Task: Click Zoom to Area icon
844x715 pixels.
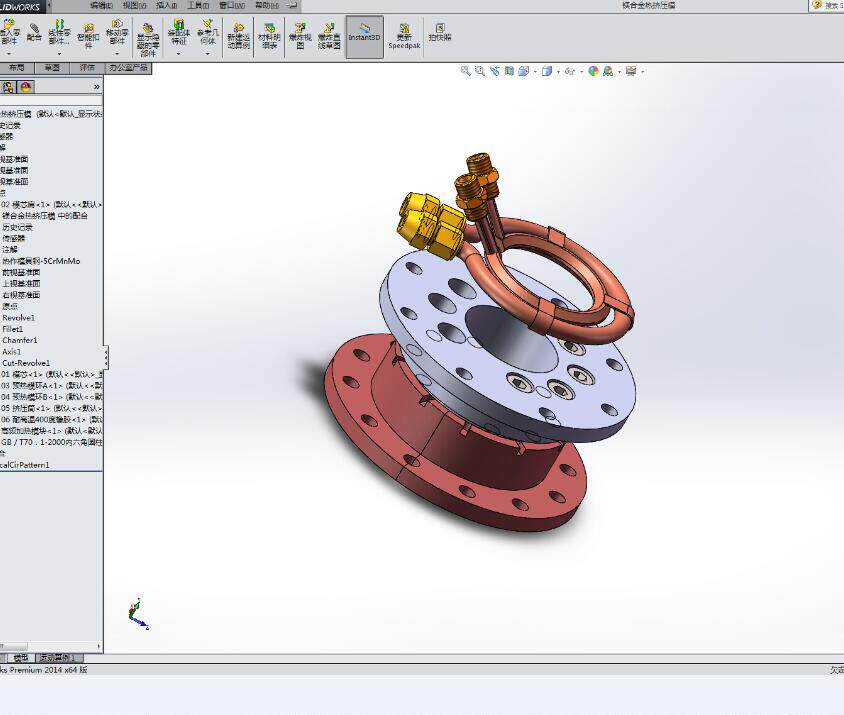Action: coord(480,71)
